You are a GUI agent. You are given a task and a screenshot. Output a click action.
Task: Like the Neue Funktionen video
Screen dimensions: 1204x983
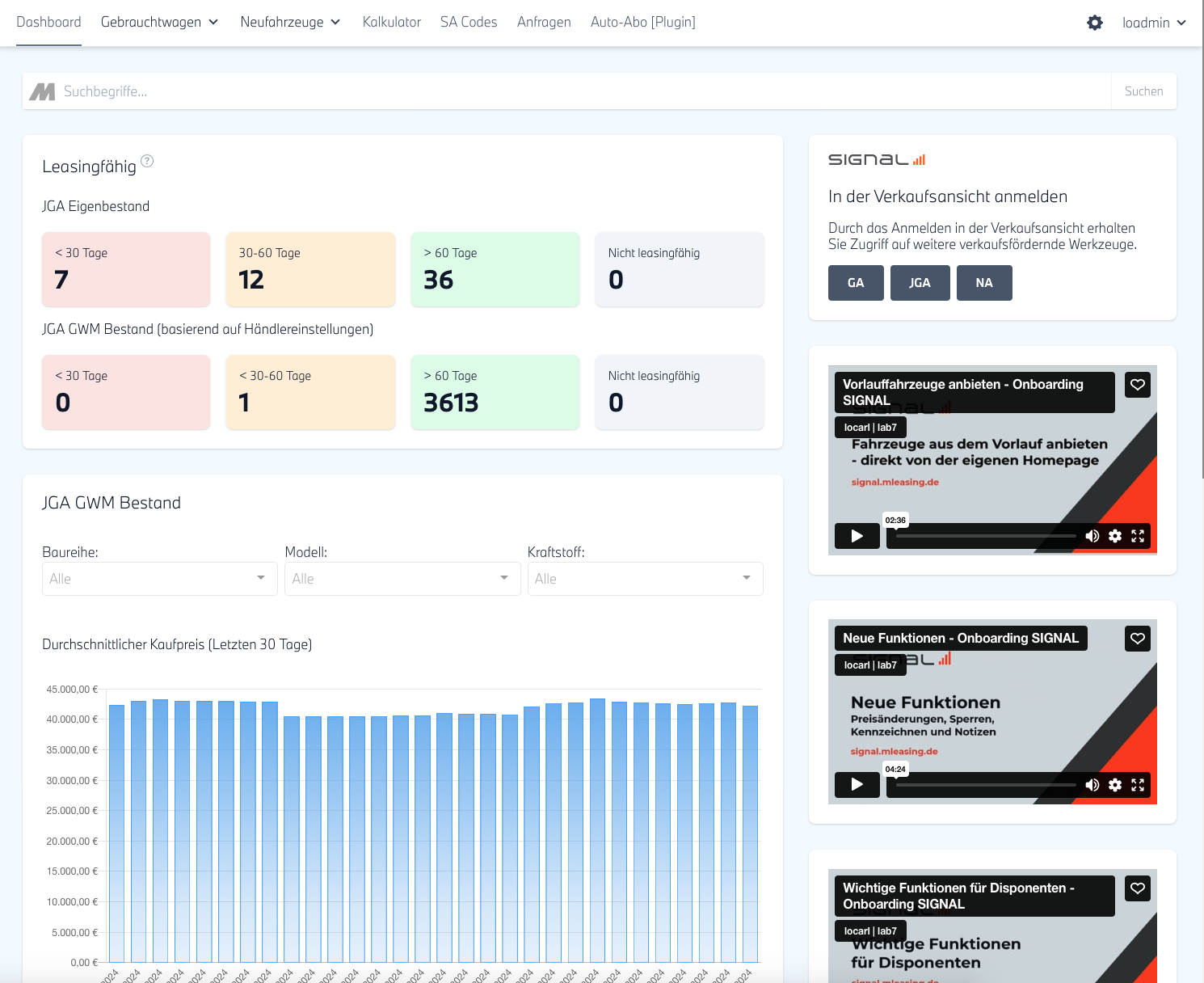pyautogui.click(x=1138, y=639)
